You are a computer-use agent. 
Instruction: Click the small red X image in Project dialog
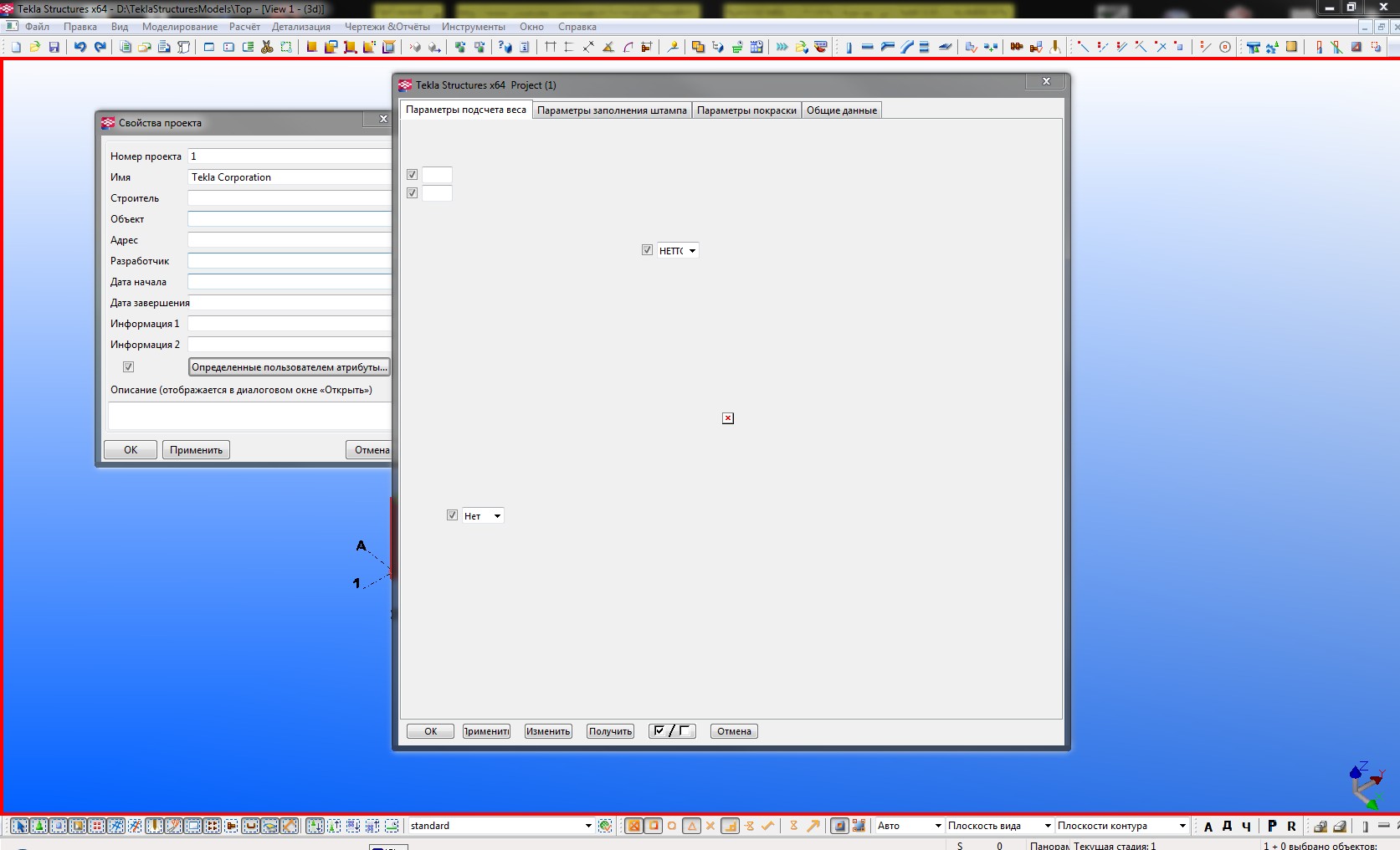pos(728,418)
